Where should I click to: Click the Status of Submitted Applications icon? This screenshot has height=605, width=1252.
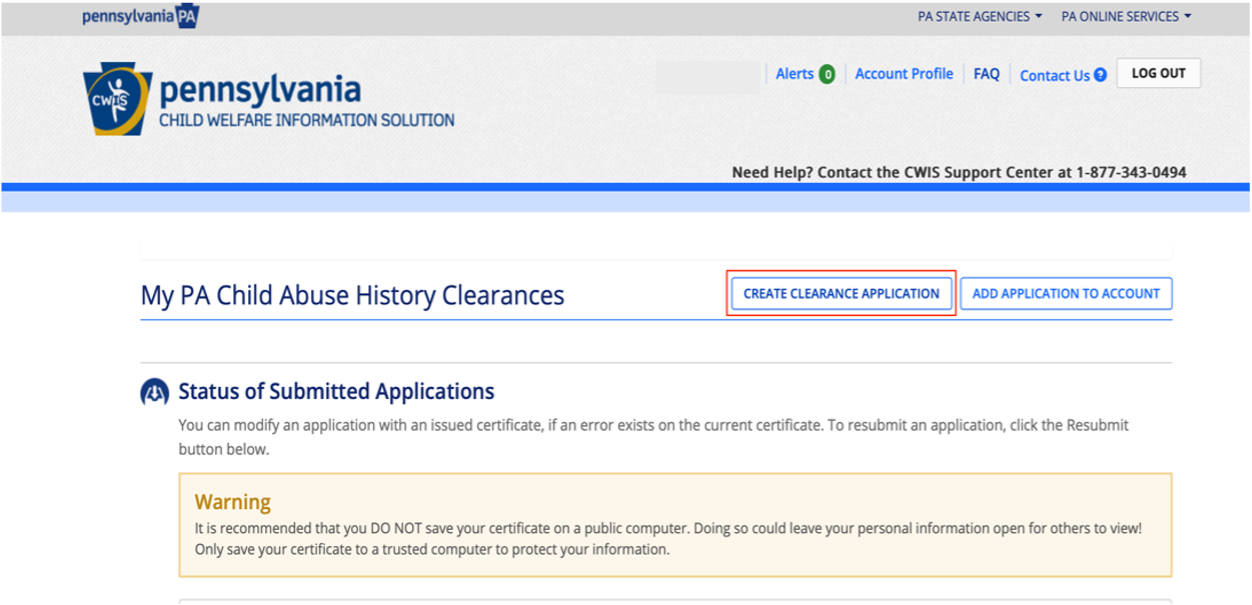point(154,392)
